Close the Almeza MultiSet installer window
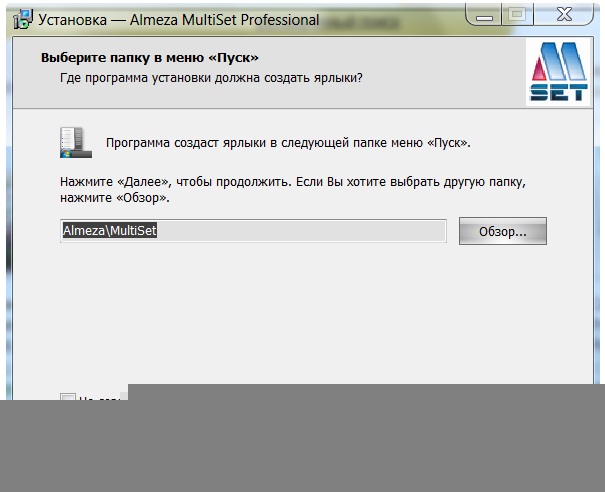Viewport: 605px width, 492px height. click(x=564, y=15)
